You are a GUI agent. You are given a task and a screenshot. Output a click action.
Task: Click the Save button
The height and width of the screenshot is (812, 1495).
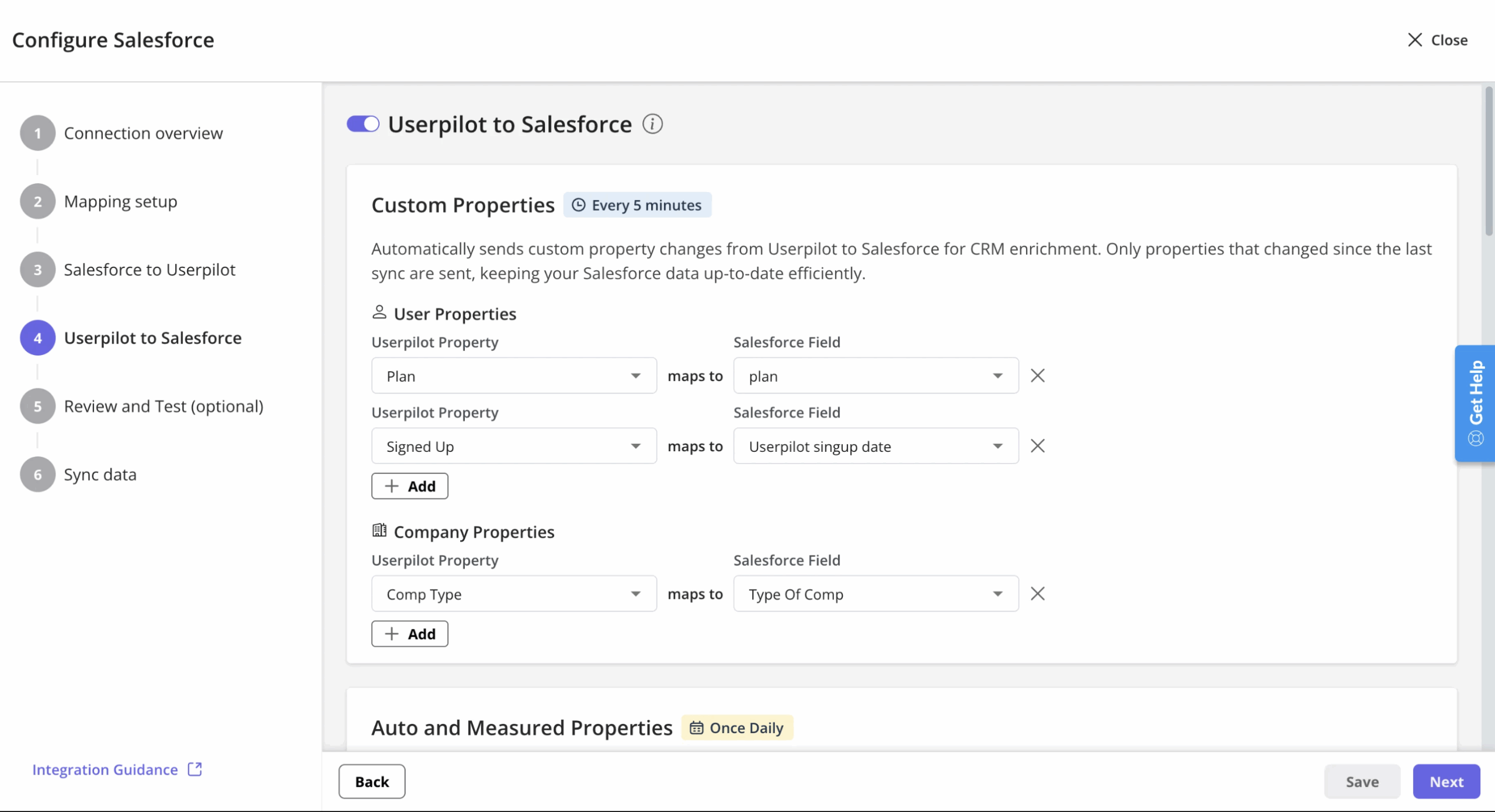coord(1362,781)
